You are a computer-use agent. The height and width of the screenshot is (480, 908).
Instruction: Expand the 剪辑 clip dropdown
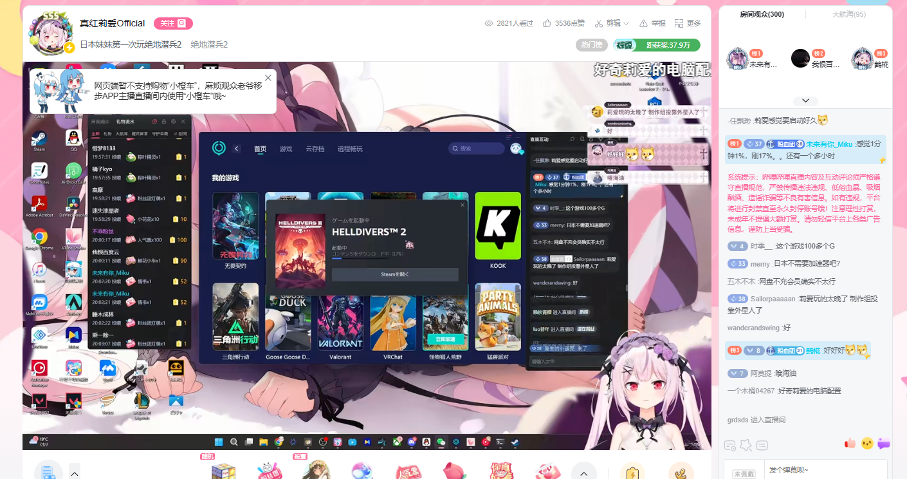pos(612,23)
